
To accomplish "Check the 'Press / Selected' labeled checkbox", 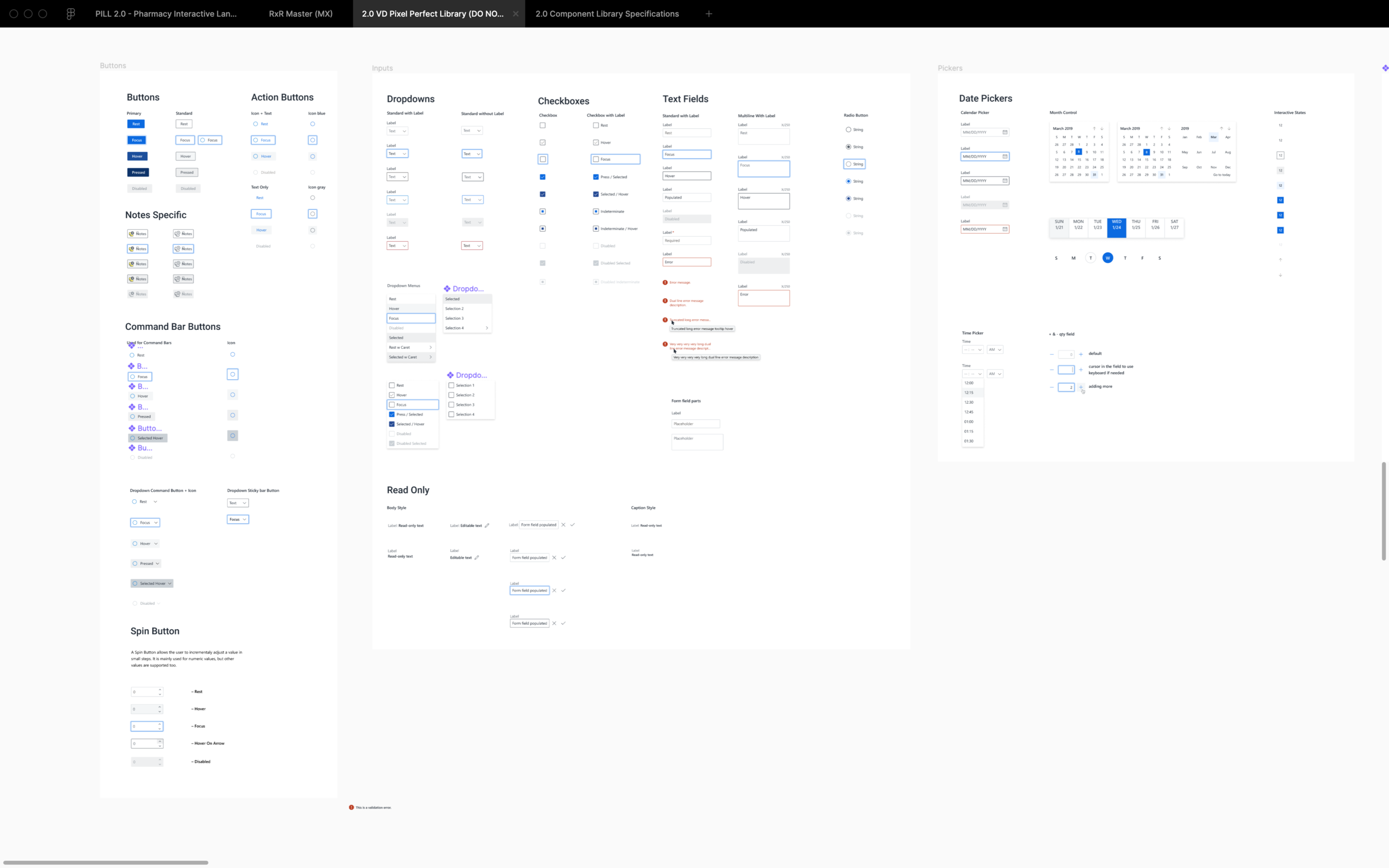I will tap(596, 177).
